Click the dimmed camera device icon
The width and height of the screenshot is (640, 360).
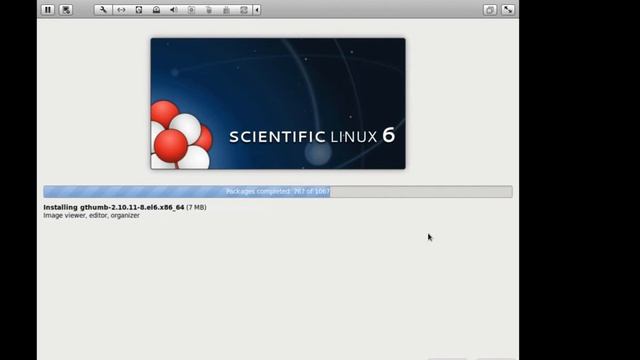pyautogui.click(x=191, y=10)
